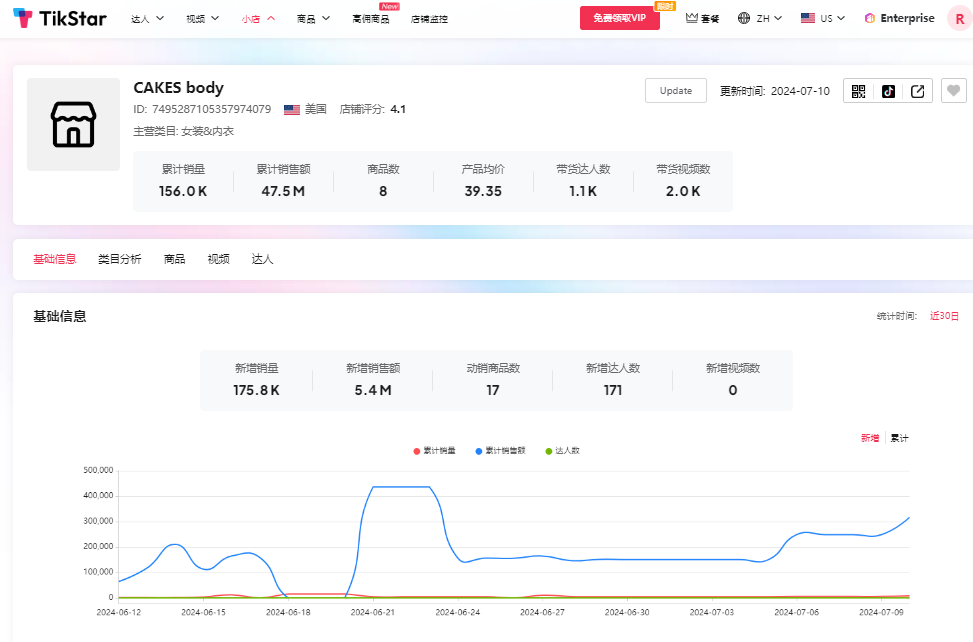Click the Enterprise badge icon
Viewport: 973px width, 642px height.
tap(869, 18)
